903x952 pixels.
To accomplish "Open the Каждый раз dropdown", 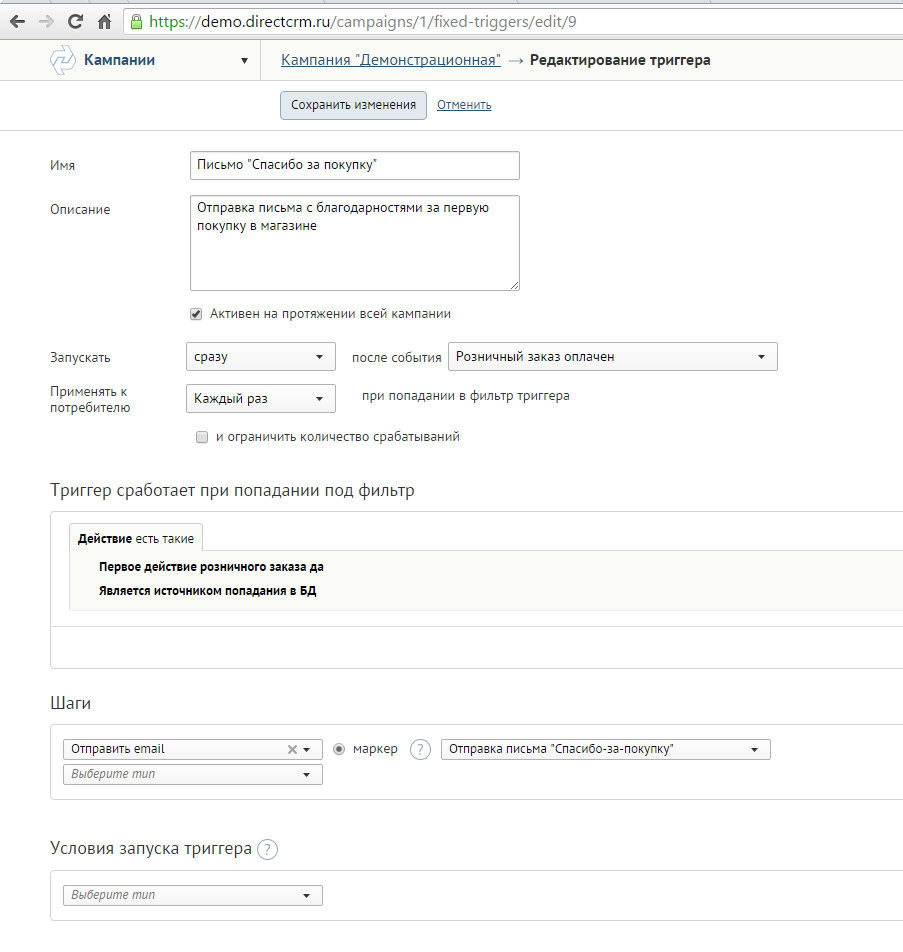I will pyautogui.click(x=261, y=399).
